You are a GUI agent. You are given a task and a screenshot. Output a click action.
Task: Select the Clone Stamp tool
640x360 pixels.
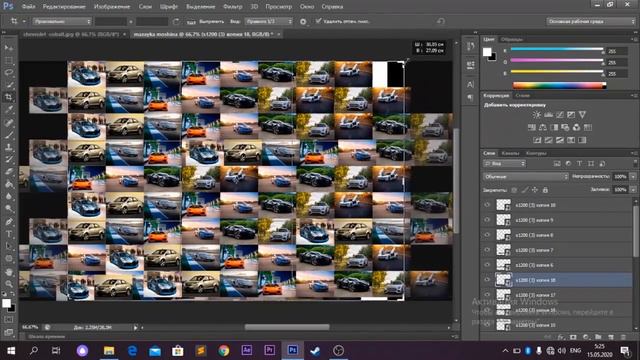click(x=9, y=147)
